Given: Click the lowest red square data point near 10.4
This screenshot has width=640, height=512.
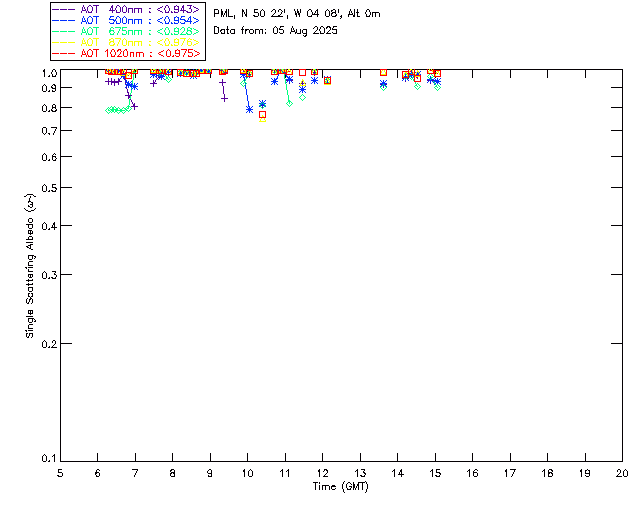Looking at the screenshot, I should [x=262, y=115].
